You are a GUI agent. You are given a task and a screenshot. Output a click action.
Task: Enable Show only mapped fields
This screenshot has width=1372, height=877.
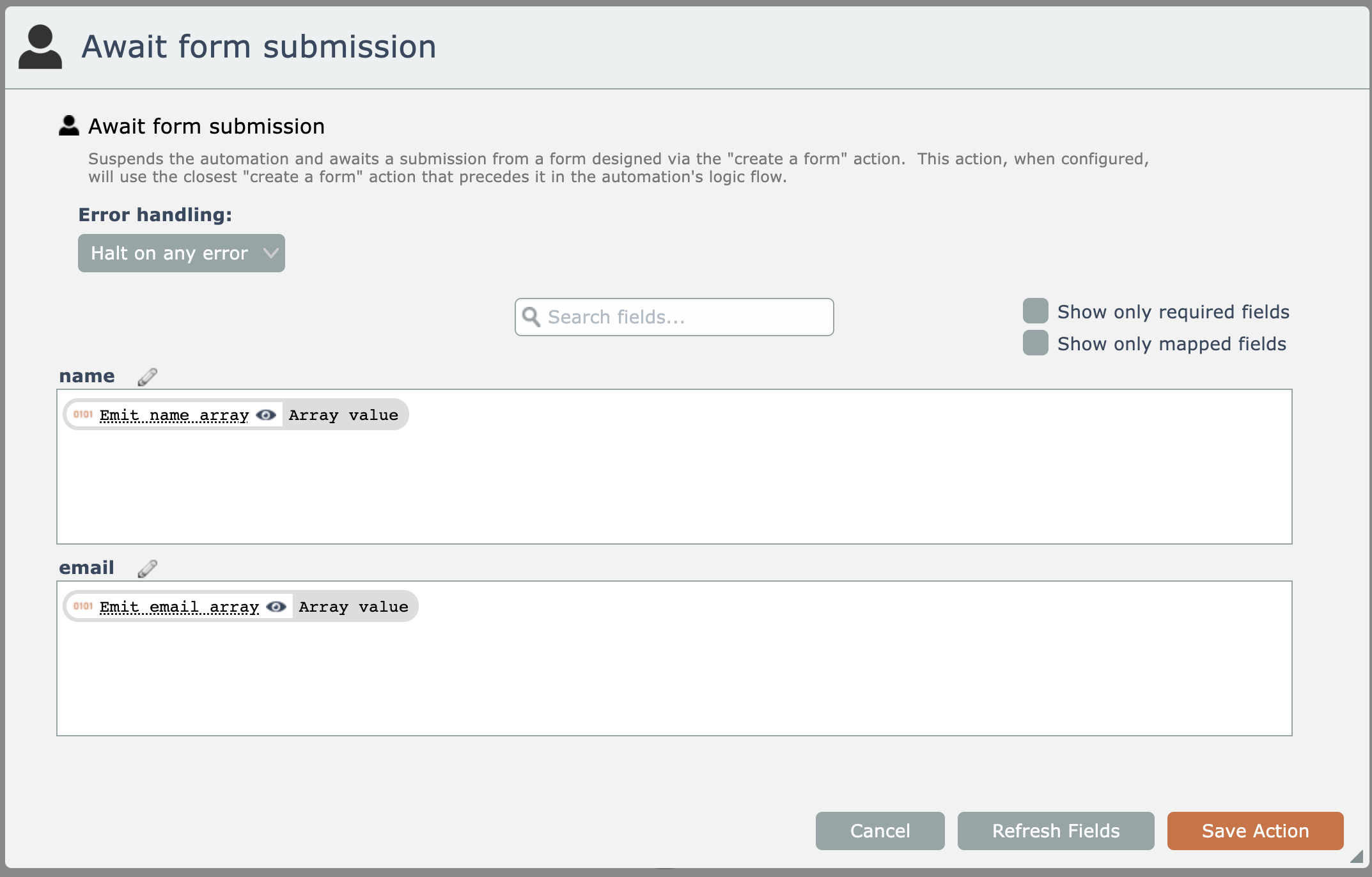(x=1036, y=343)
